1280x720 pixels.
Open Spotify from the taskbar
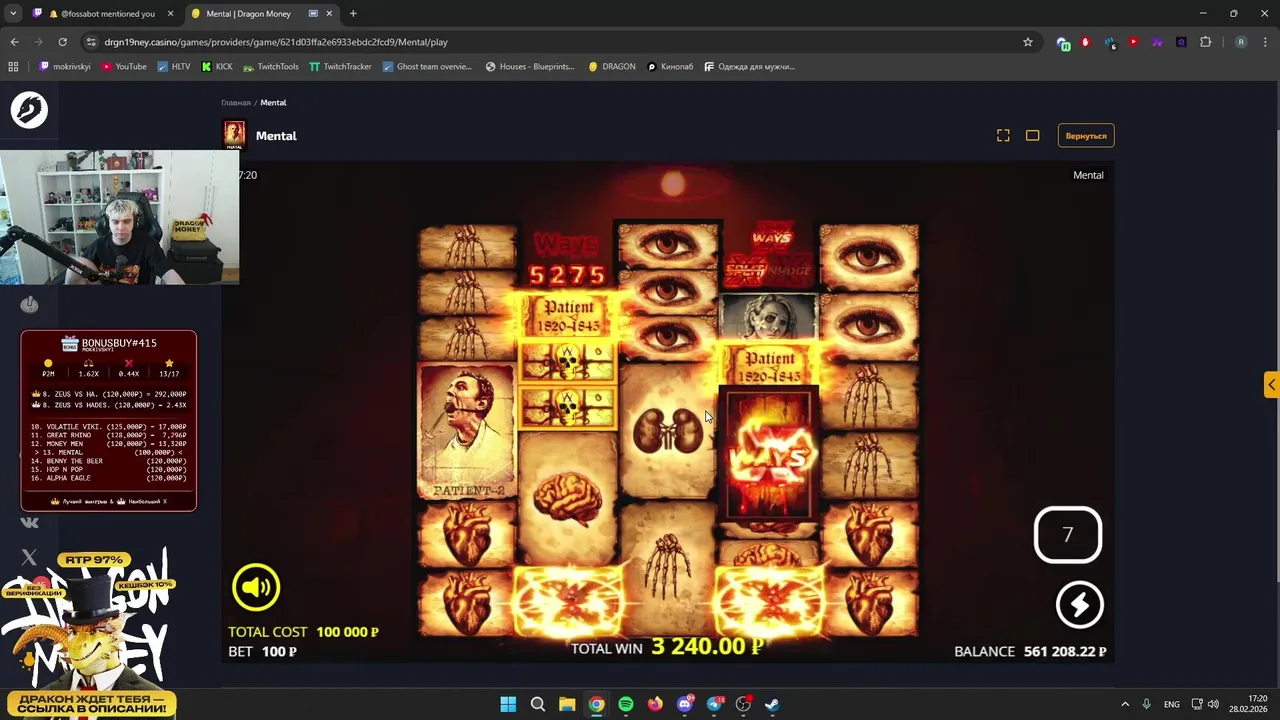click(x=626, y=704)
